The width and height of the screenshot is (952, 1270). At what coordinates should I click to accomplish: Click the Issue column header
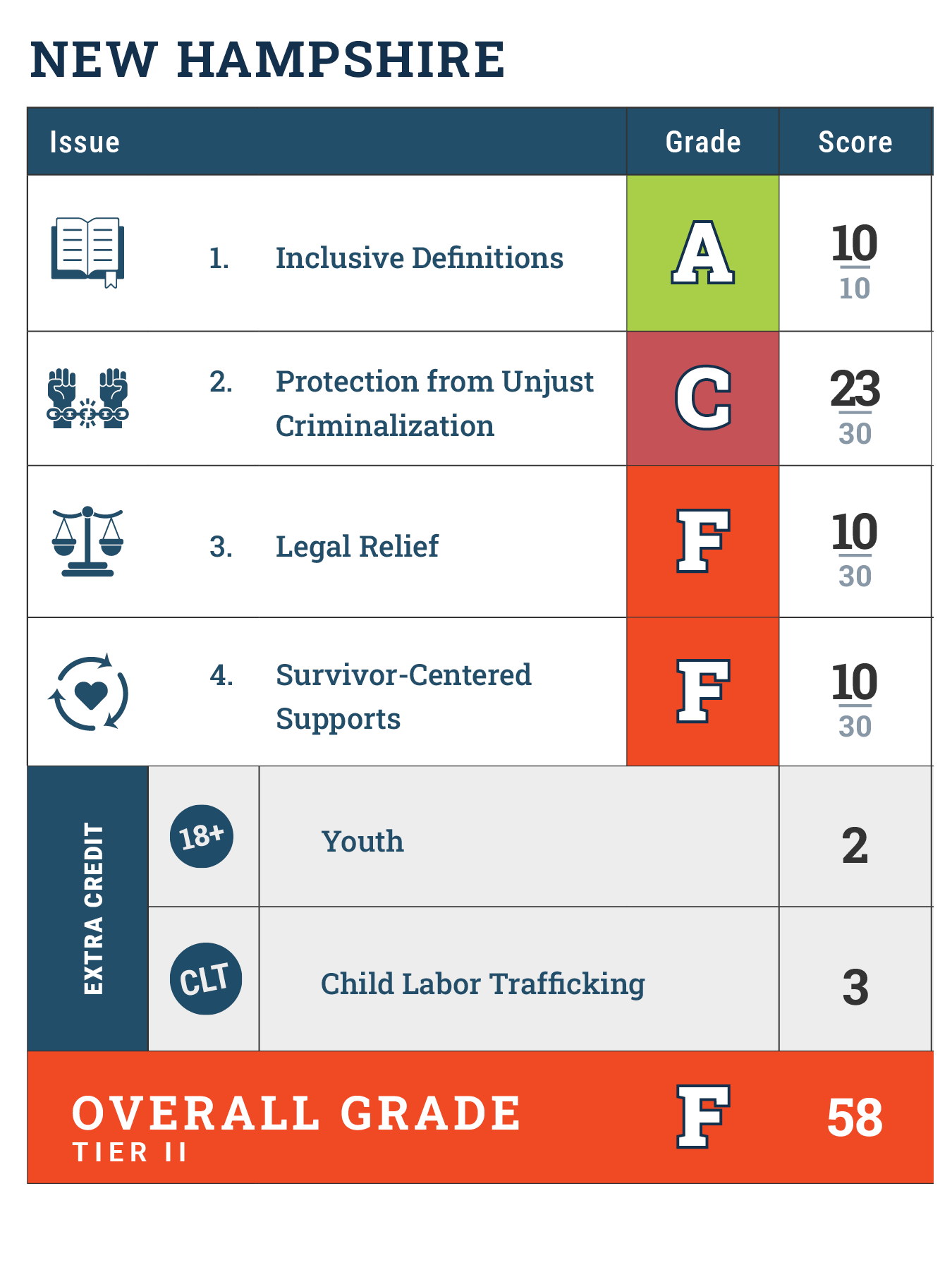(85, 143)
